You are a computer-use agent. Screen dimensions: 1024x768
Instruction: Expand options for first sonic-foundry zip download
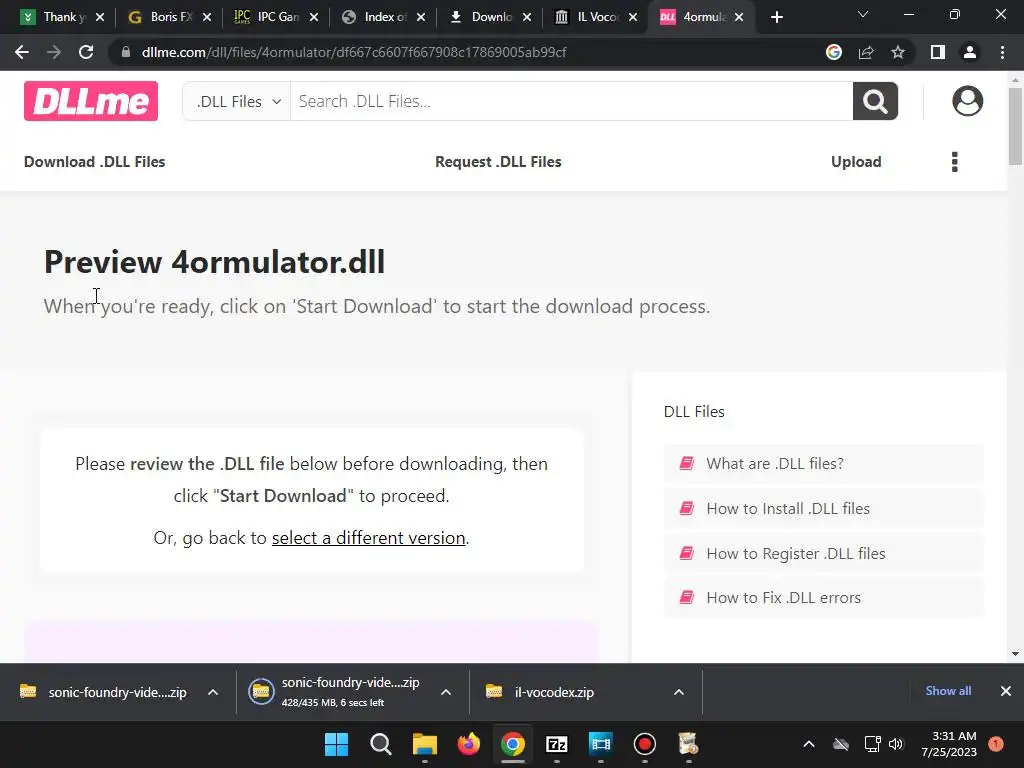pyautogui.click(x=213, y=692)
